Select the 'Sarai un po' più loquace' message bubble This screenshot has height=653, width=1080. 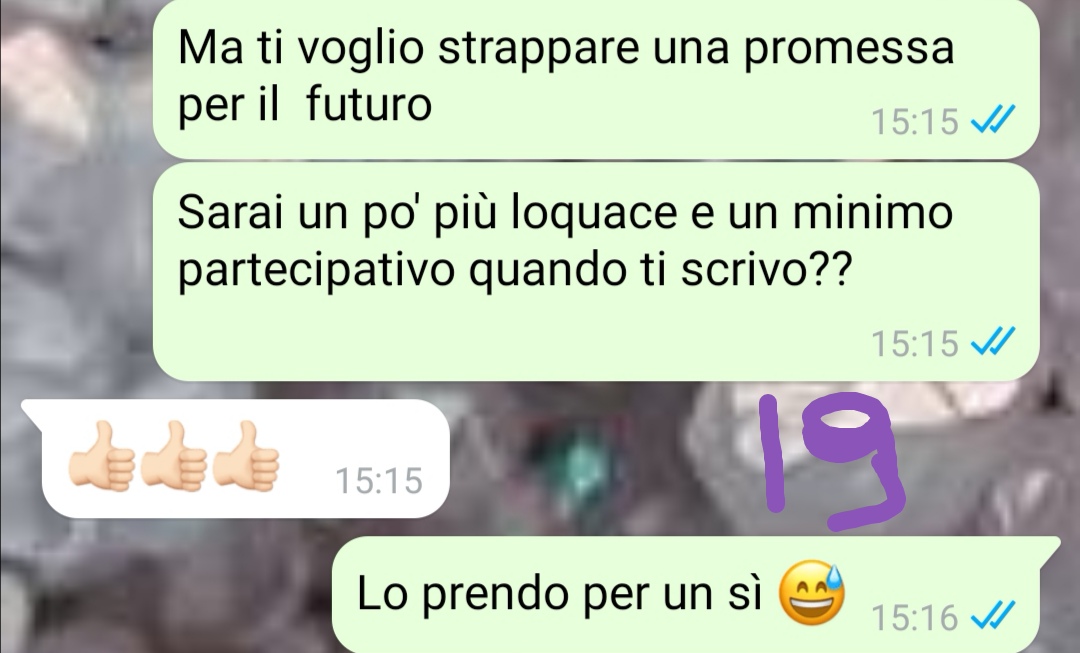(596, 271)
